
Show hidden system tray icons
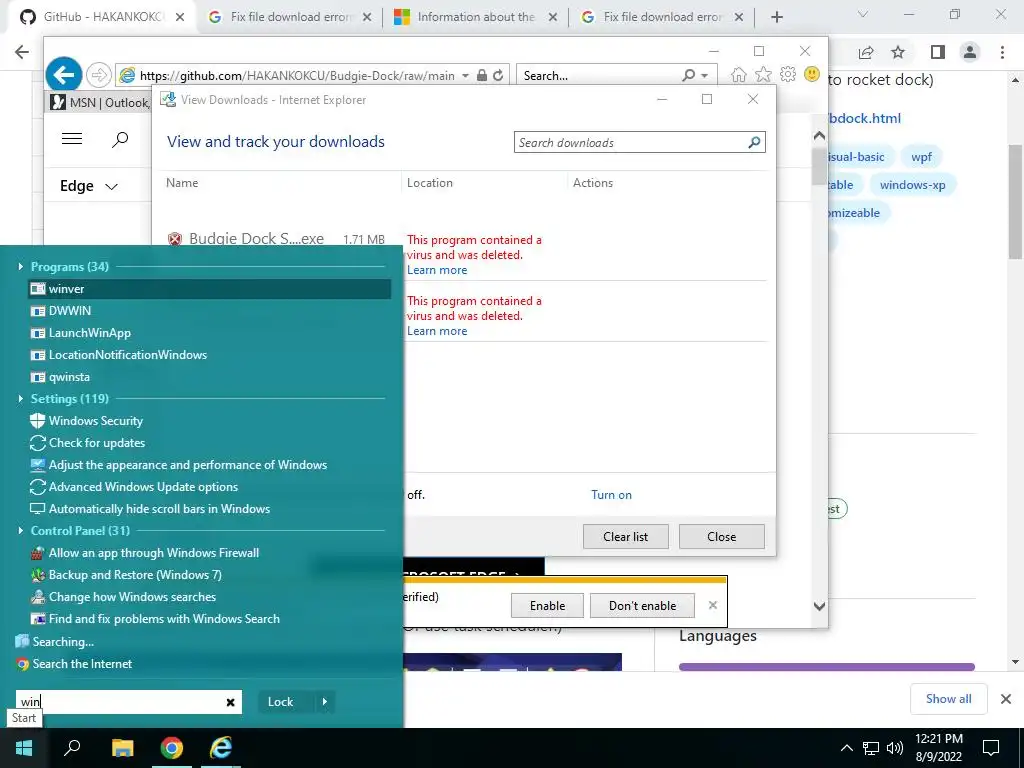(846, 748)
